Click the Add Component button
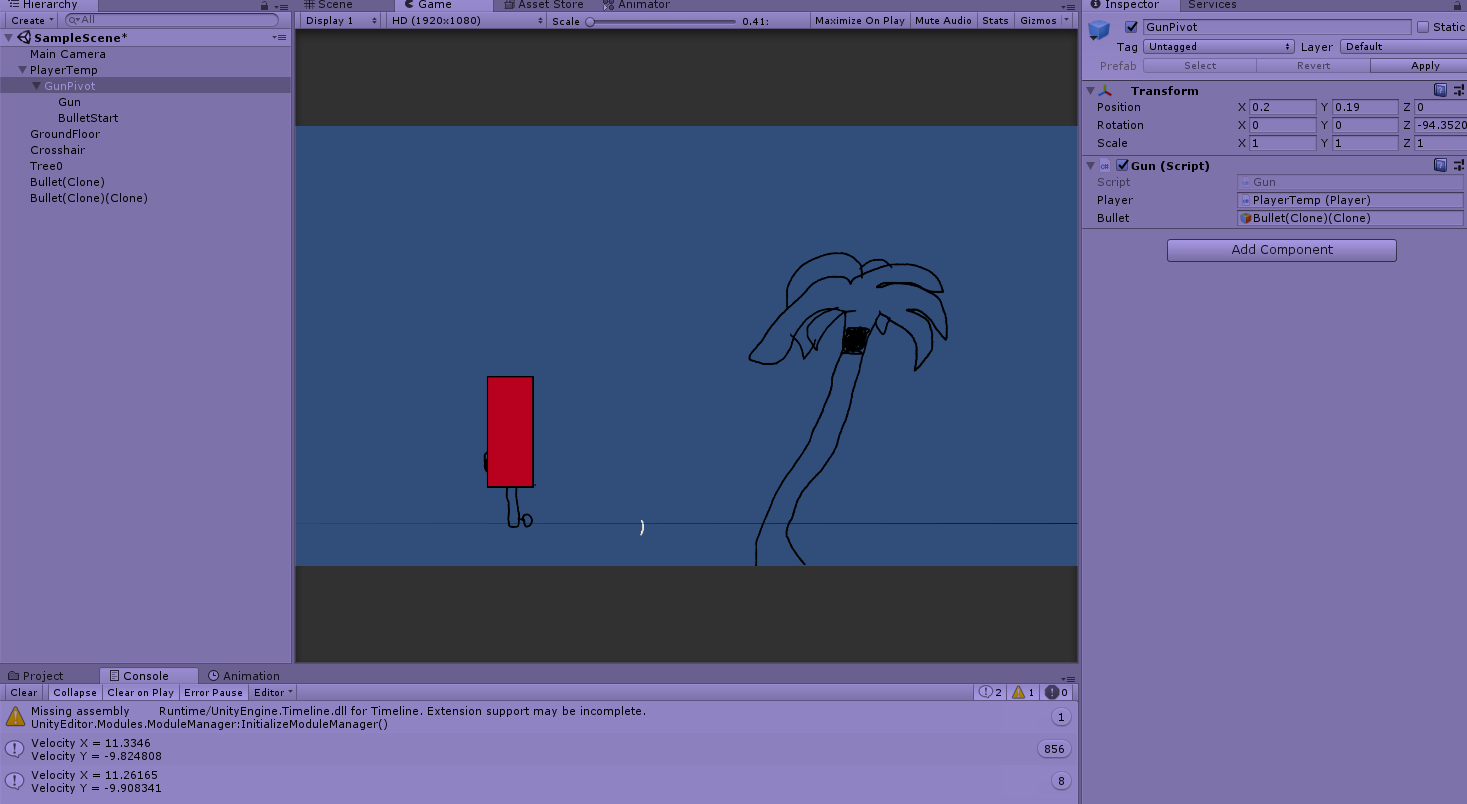Viewport: 1467px width, 804px height. coord(1281,250)
